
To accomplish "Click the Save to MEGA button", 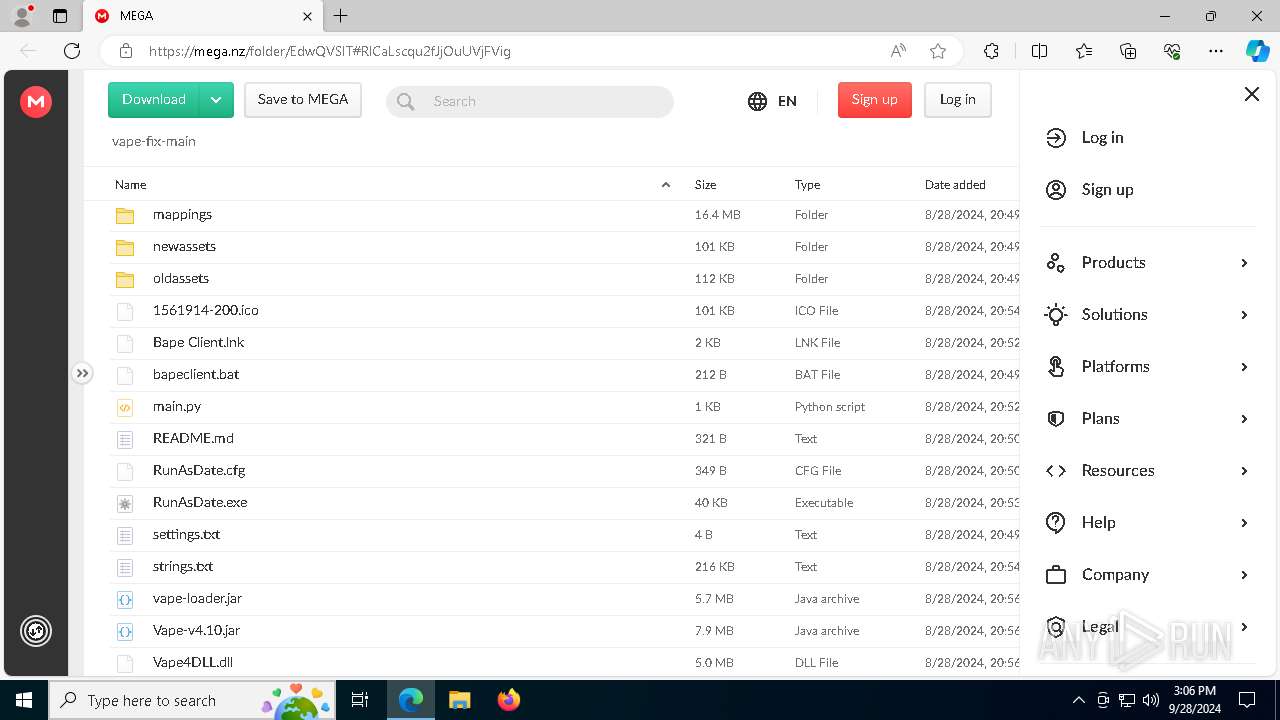I will point(303,100).
